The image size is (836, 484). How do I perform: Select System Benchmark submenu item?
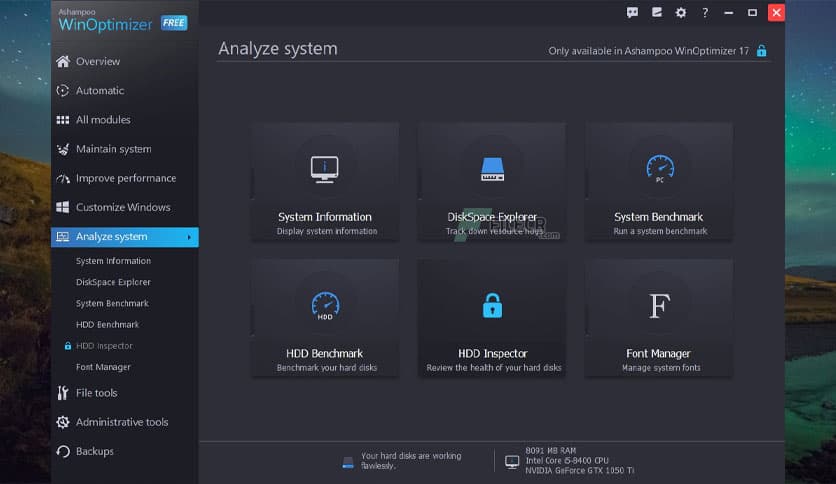click(x=112, y=303)
